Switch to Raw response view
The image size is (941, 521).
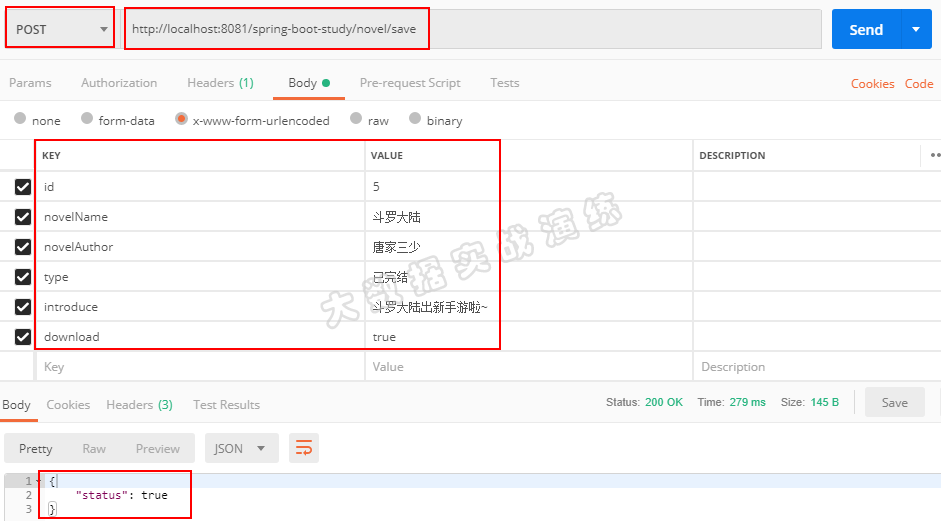94,448
